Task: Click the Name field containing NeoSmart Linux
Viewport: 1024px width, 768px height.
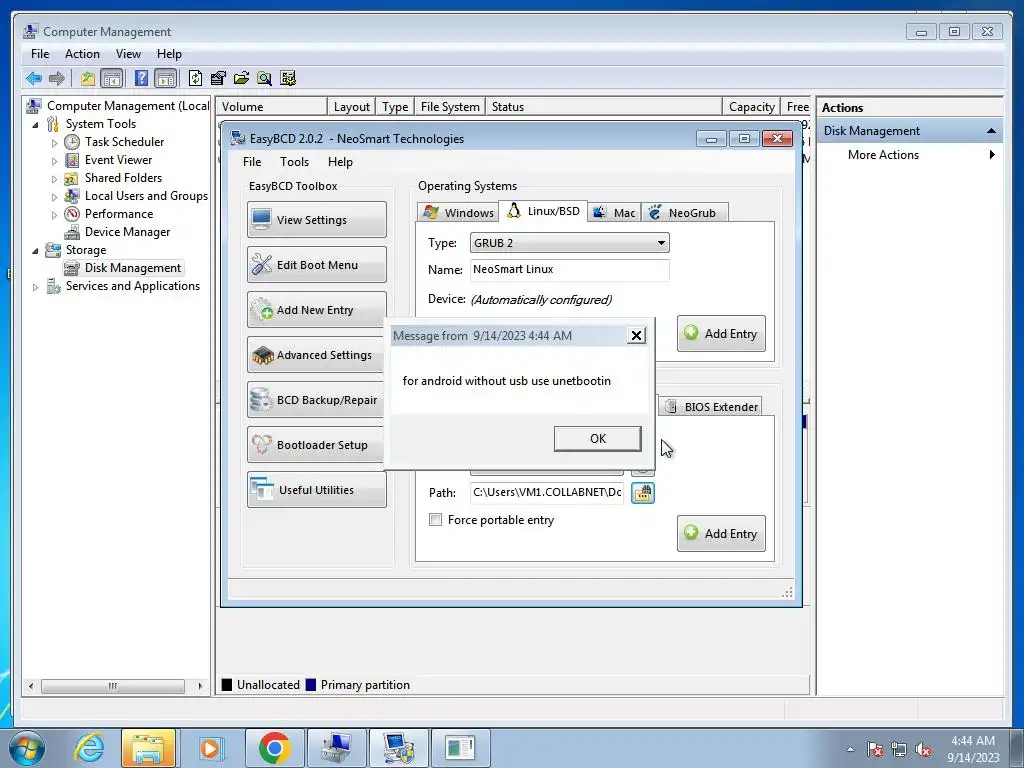Action: (x=569, y=270)
